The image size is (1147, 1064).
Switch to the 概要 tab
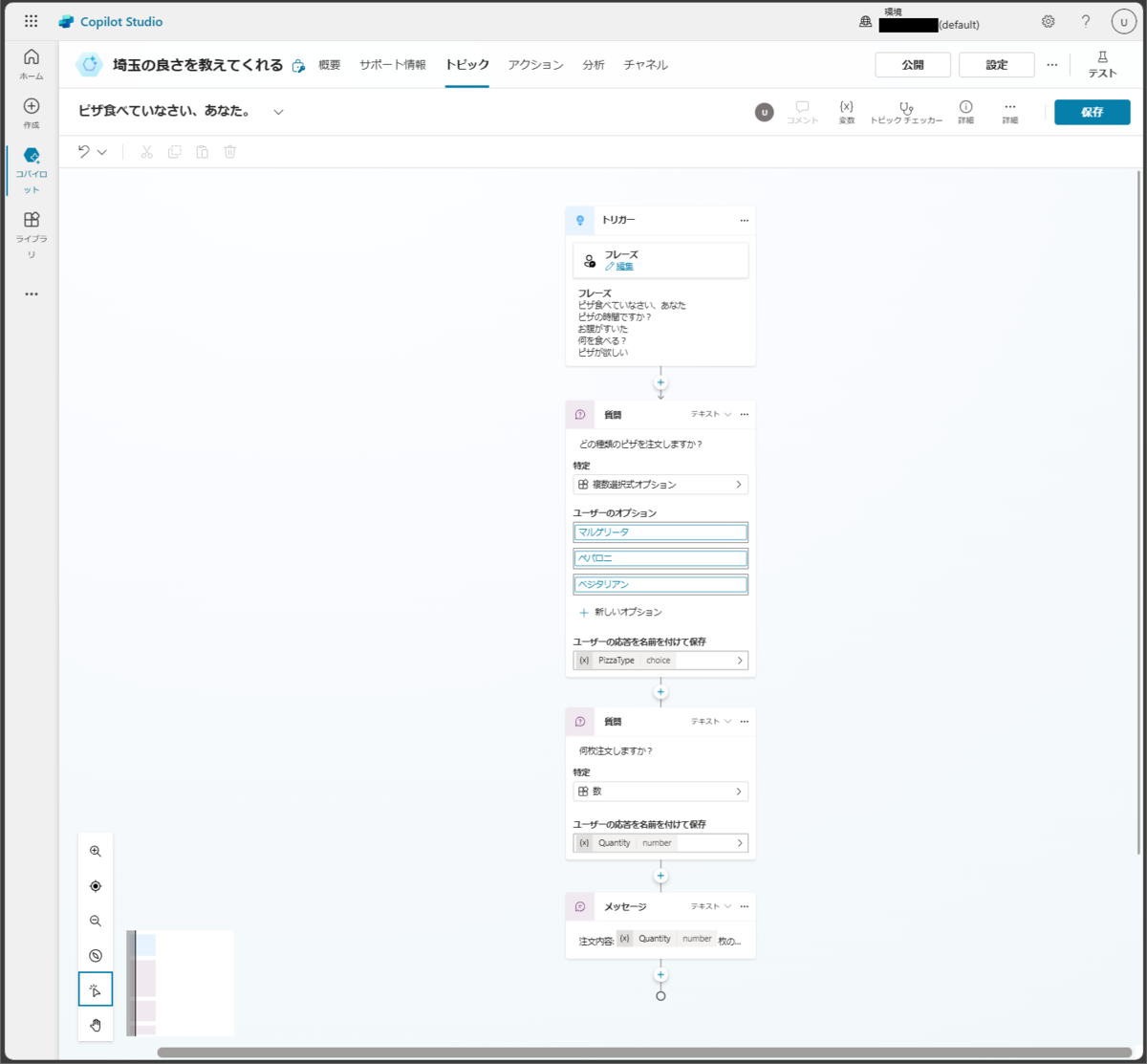click(x=329, y=65)
